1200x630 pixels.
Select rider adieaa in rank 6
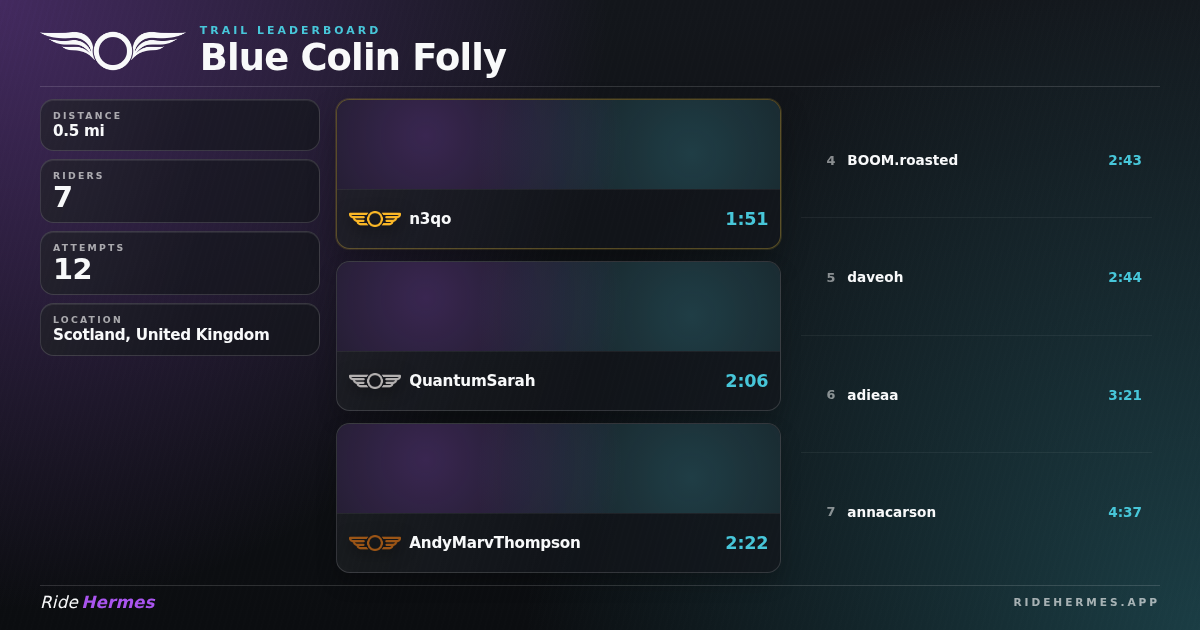click(x=976, y=395)
